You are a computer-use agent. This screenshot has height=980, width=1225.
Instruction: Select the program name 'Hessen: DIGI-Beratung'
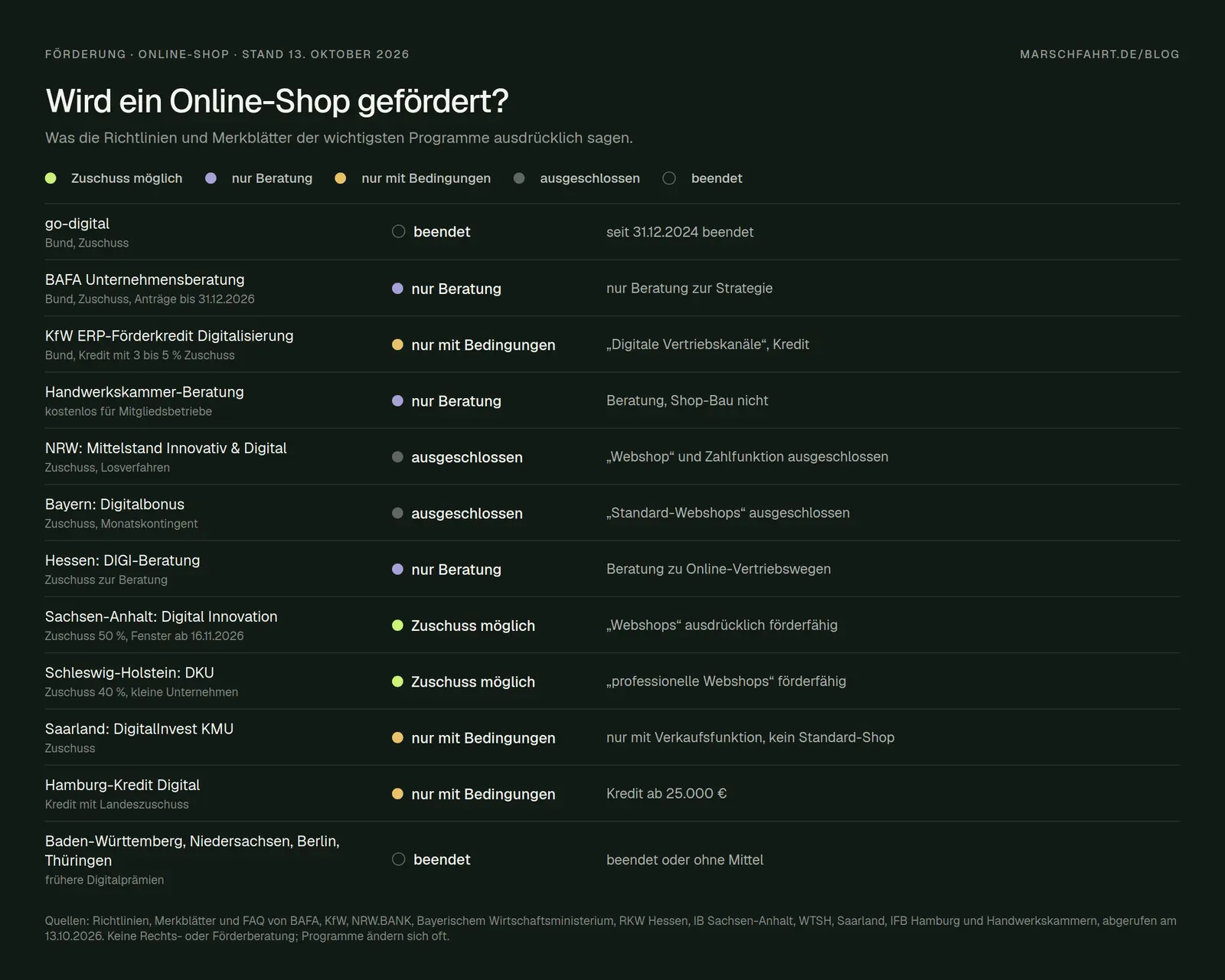[122, 560]
